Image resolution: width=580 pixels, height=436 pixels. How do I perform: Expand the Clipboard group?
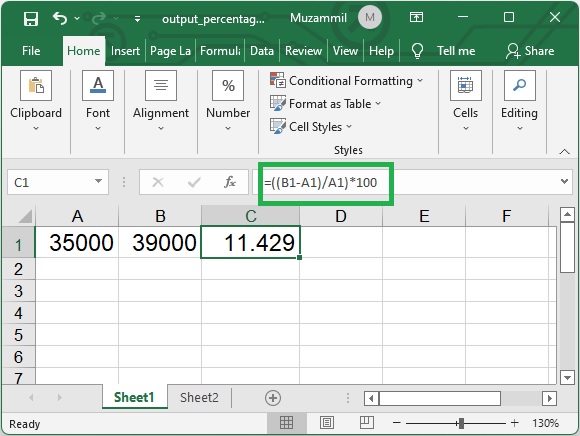click(36, 101)
